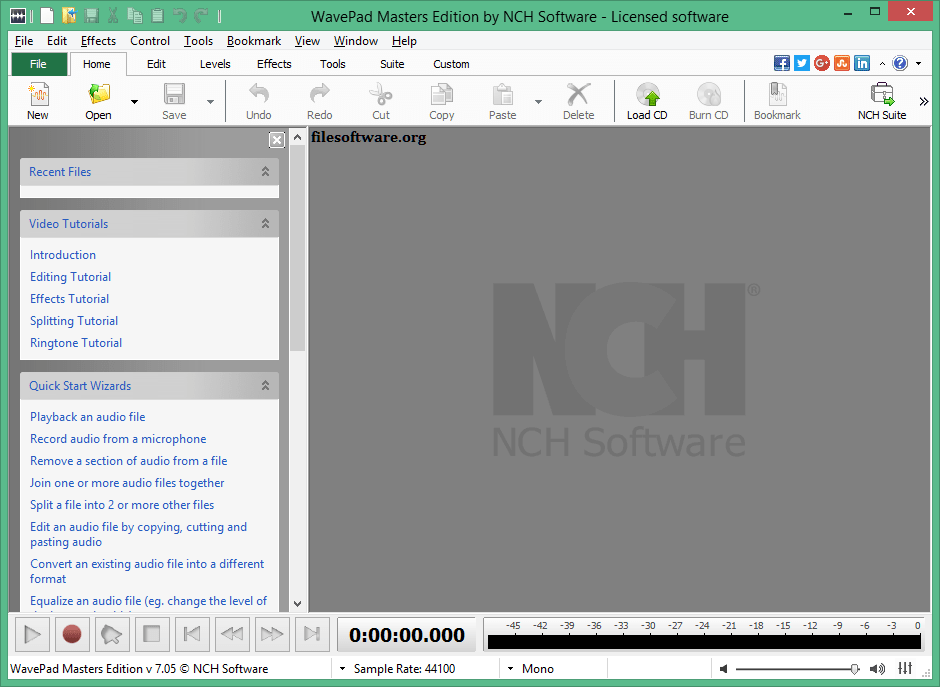
Task: Open the Introduction video tutorial link
Action: pyautogui.click(x=63, y=255)
